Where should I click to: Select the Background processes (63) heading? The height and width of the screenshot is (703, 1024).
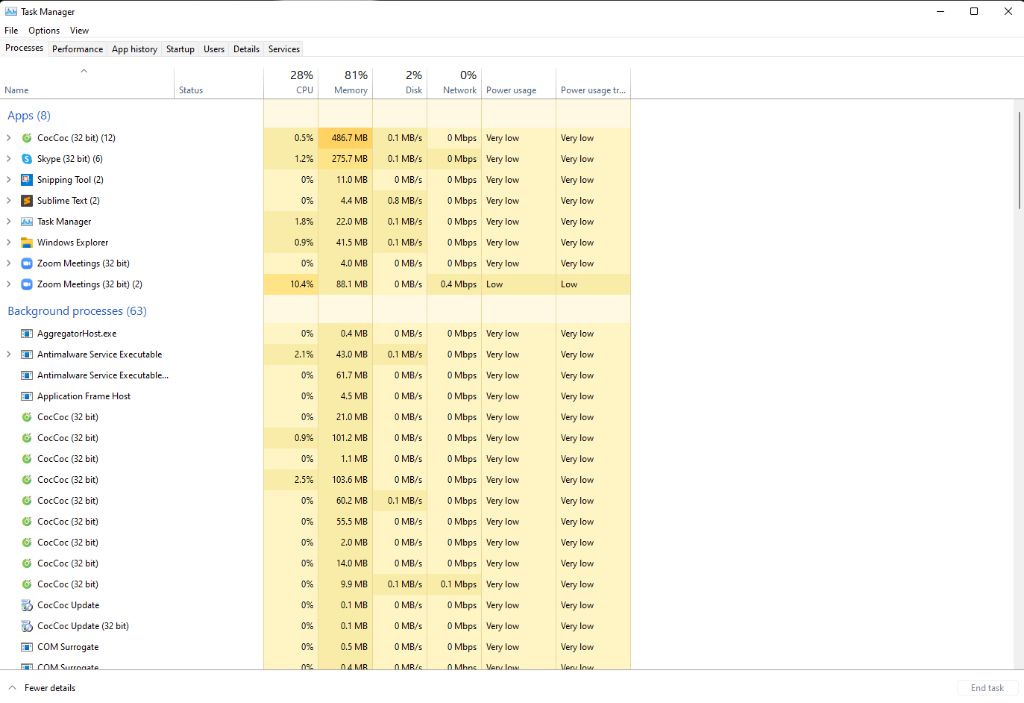coord(77,311)
